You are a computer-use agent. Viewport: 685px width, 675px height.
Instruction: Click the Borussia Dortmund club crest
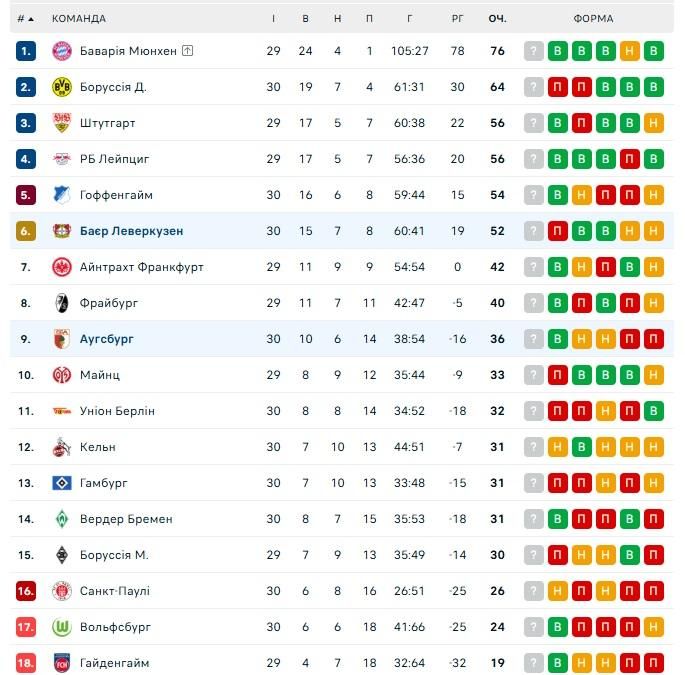pos(62,87)
